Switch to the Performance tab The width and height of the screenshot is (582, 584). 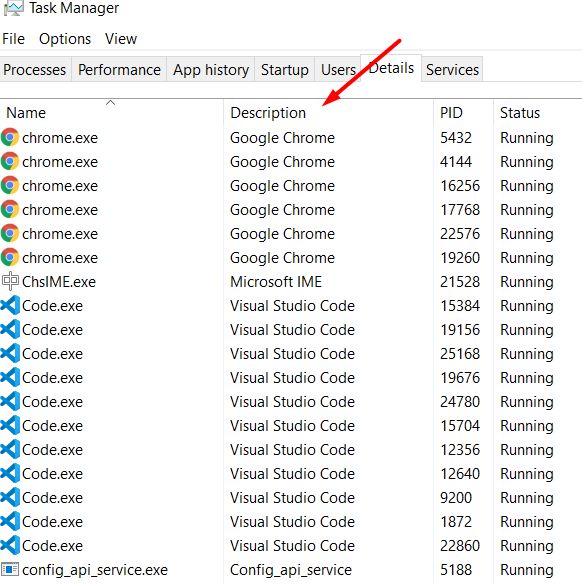[x=119, y=70]
